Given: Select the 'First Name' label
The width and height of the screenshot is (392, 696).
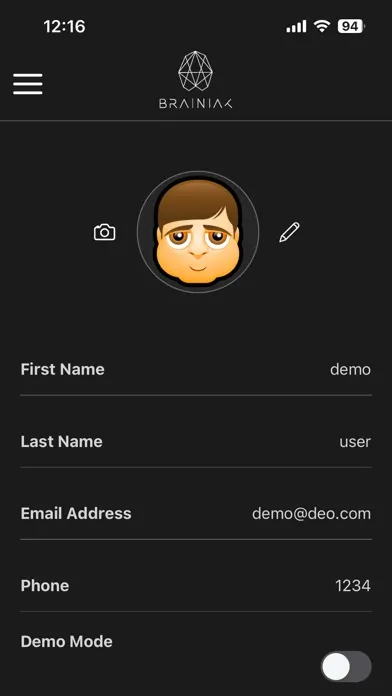Looking at the screenshot, I should coord(63,369).
